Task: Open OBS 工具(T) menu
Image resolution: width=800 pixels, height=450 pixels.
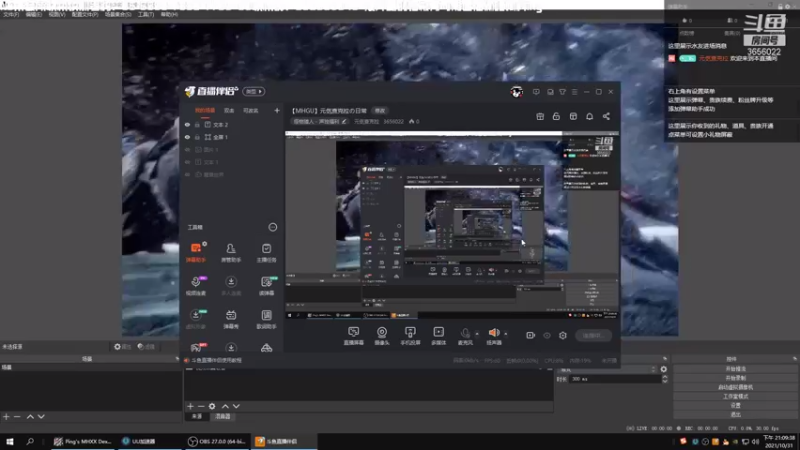Action: coord(145,14)
